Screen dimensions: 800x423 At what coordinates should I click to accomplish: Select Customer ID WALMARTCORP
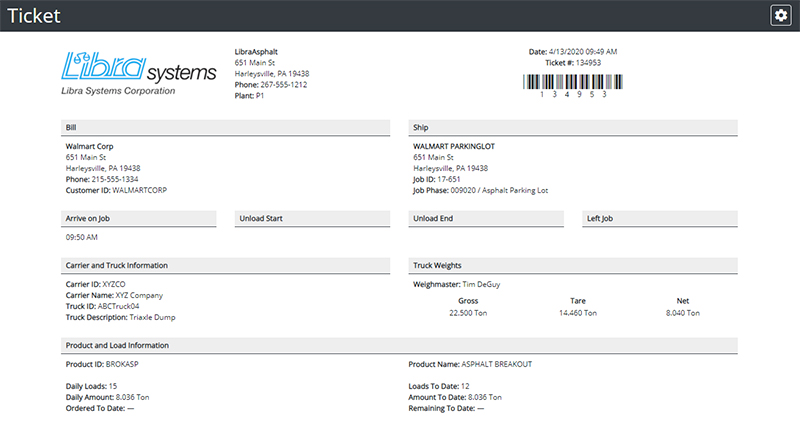pos(116,190)
